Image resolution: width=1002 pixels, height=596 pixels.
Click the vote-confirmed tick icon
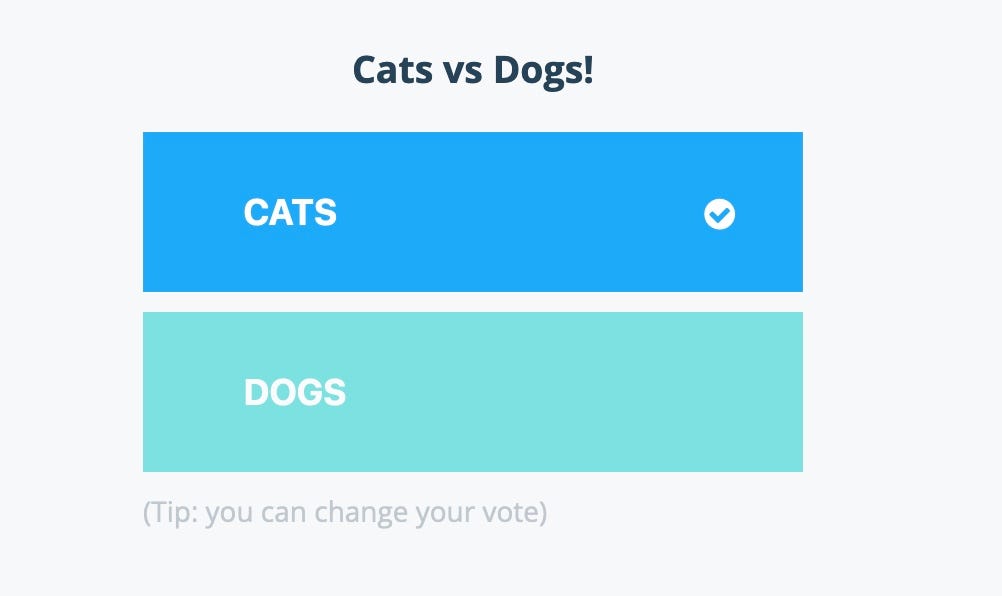click(720, 214)
